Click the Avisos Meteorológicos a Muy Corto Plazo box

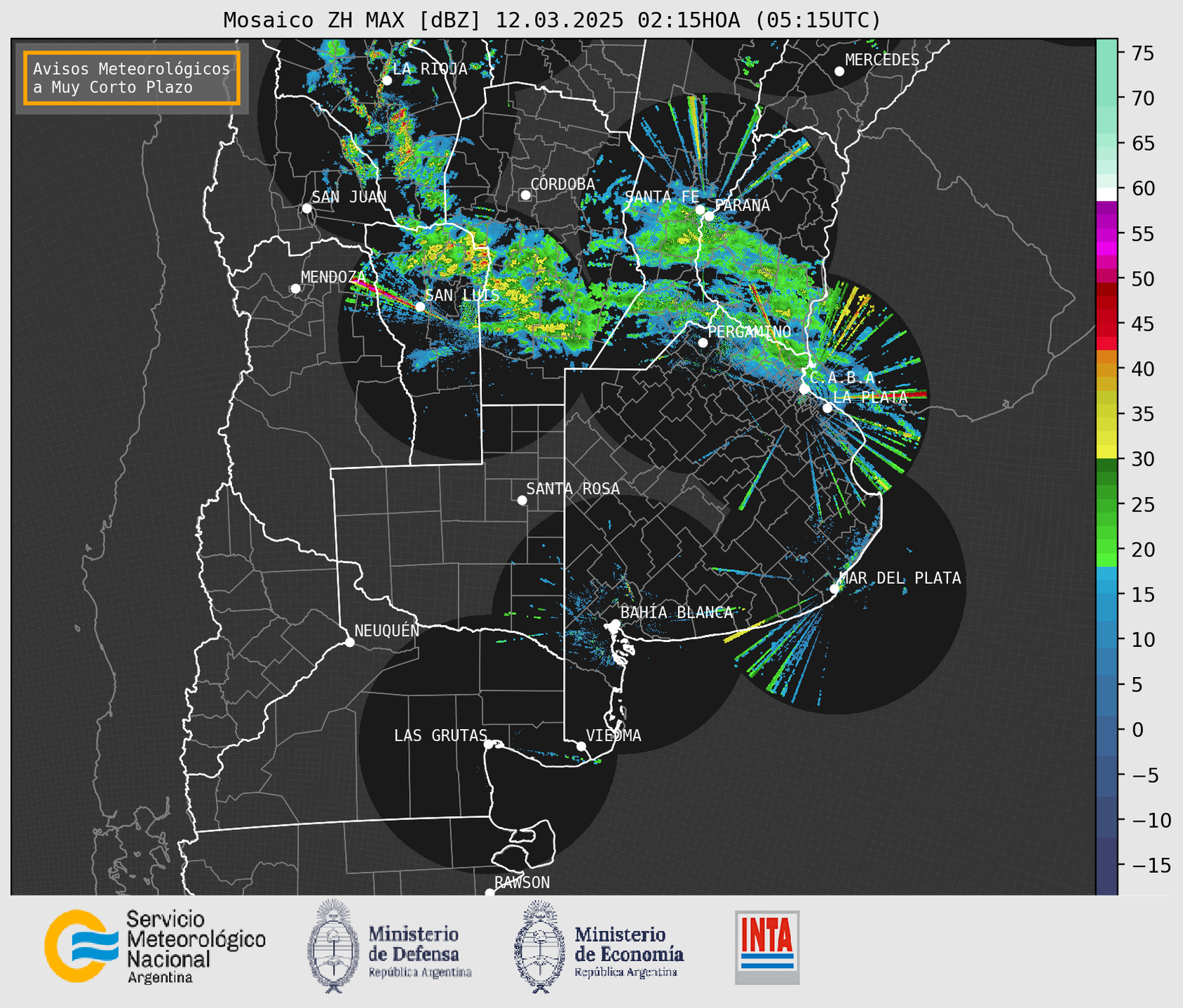tap(132, 78)
